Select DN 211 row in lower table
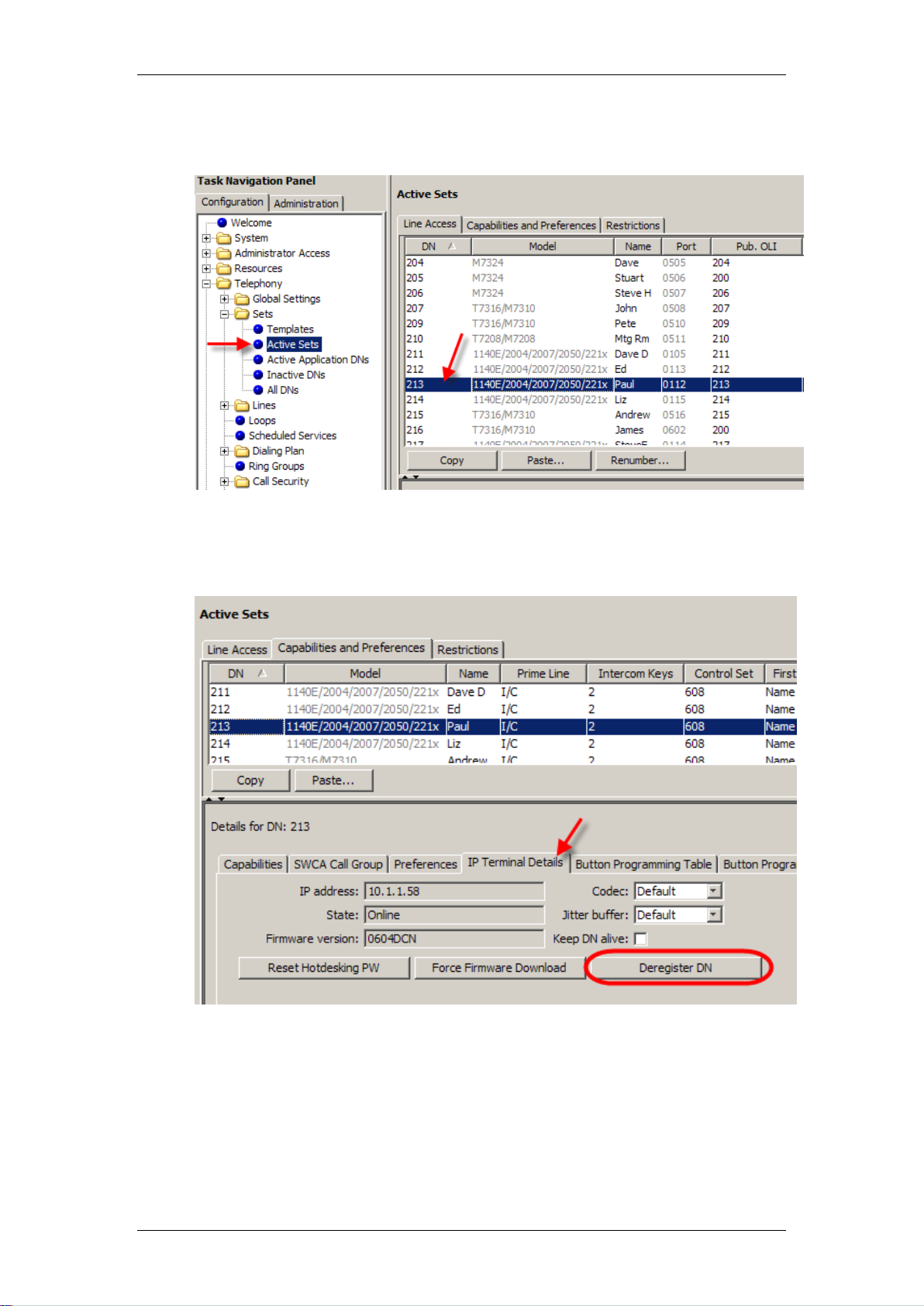The width and height of the screenshot is (924, 1306). coord(502,692)
